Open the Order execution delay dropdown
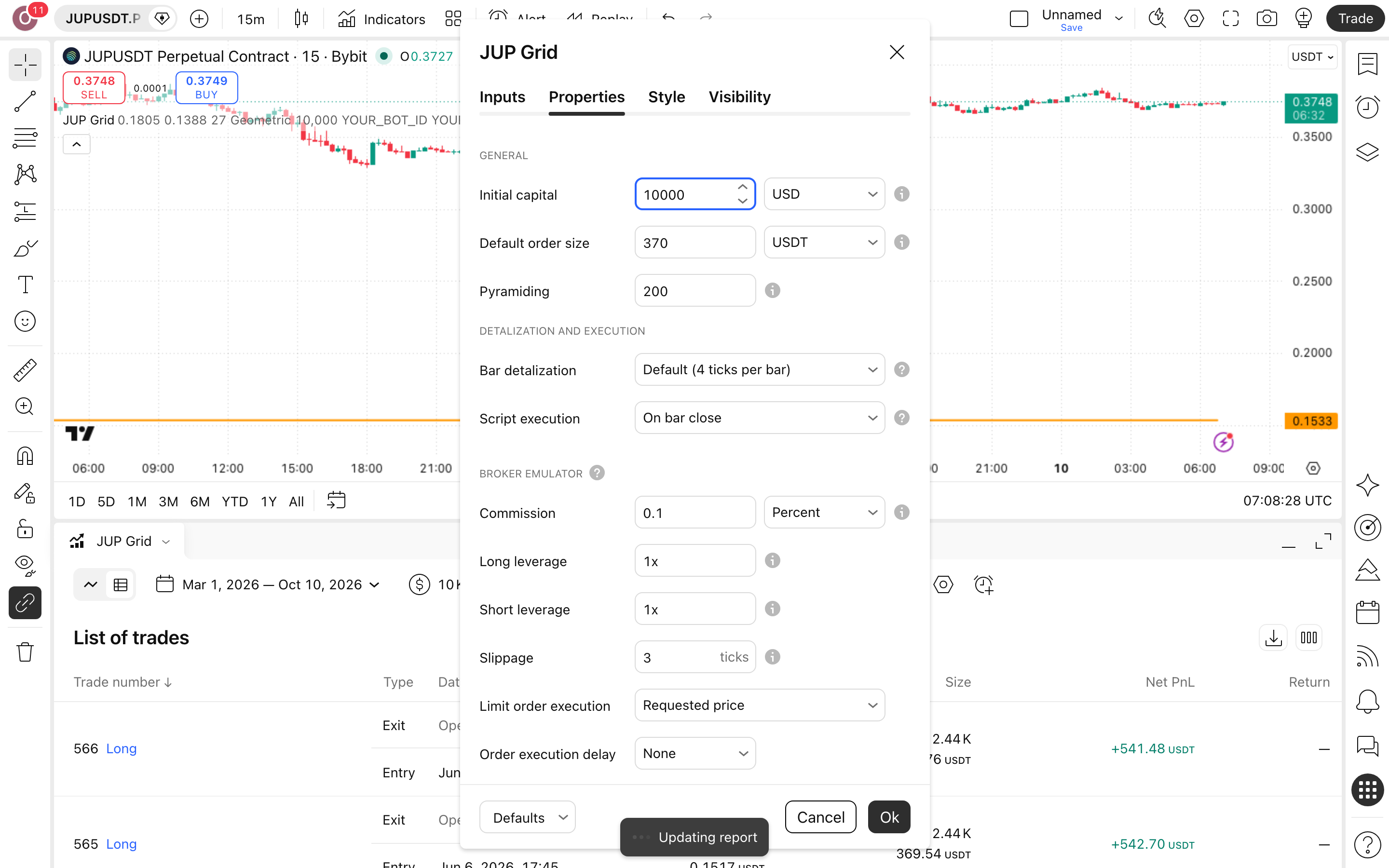This screenshot has height=868, width=1389. (x=695, y=753)
